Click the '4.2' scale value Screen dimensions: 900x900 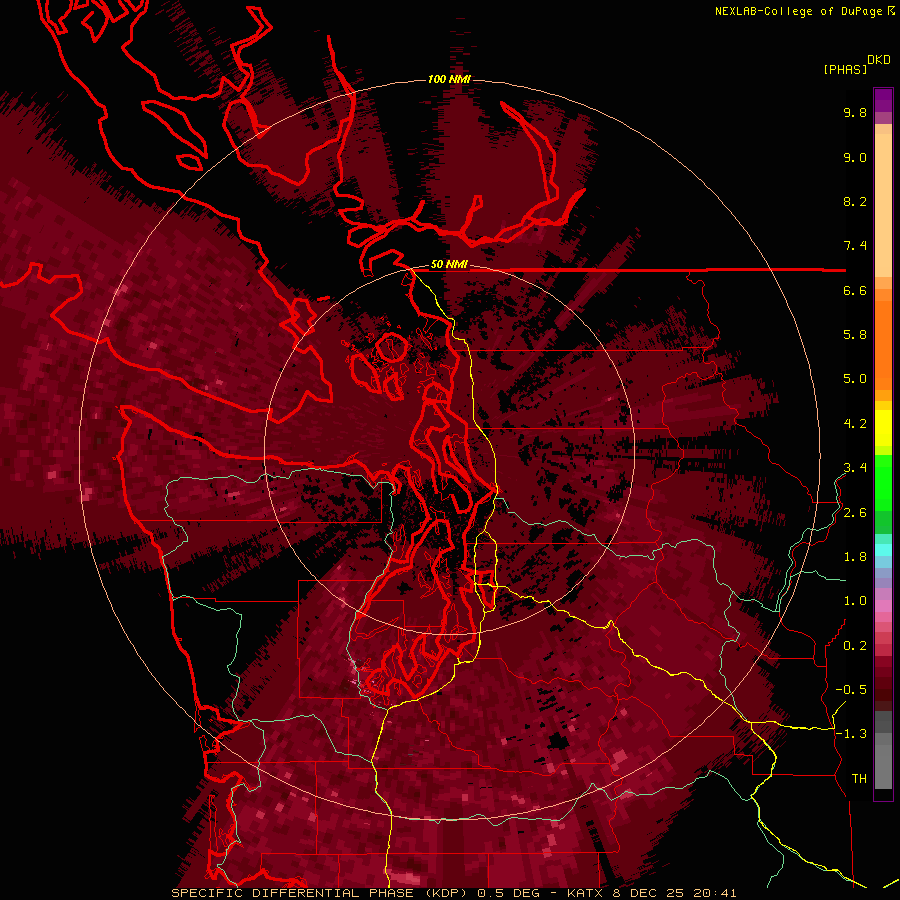pyautogui.click(x=855, y=424)
